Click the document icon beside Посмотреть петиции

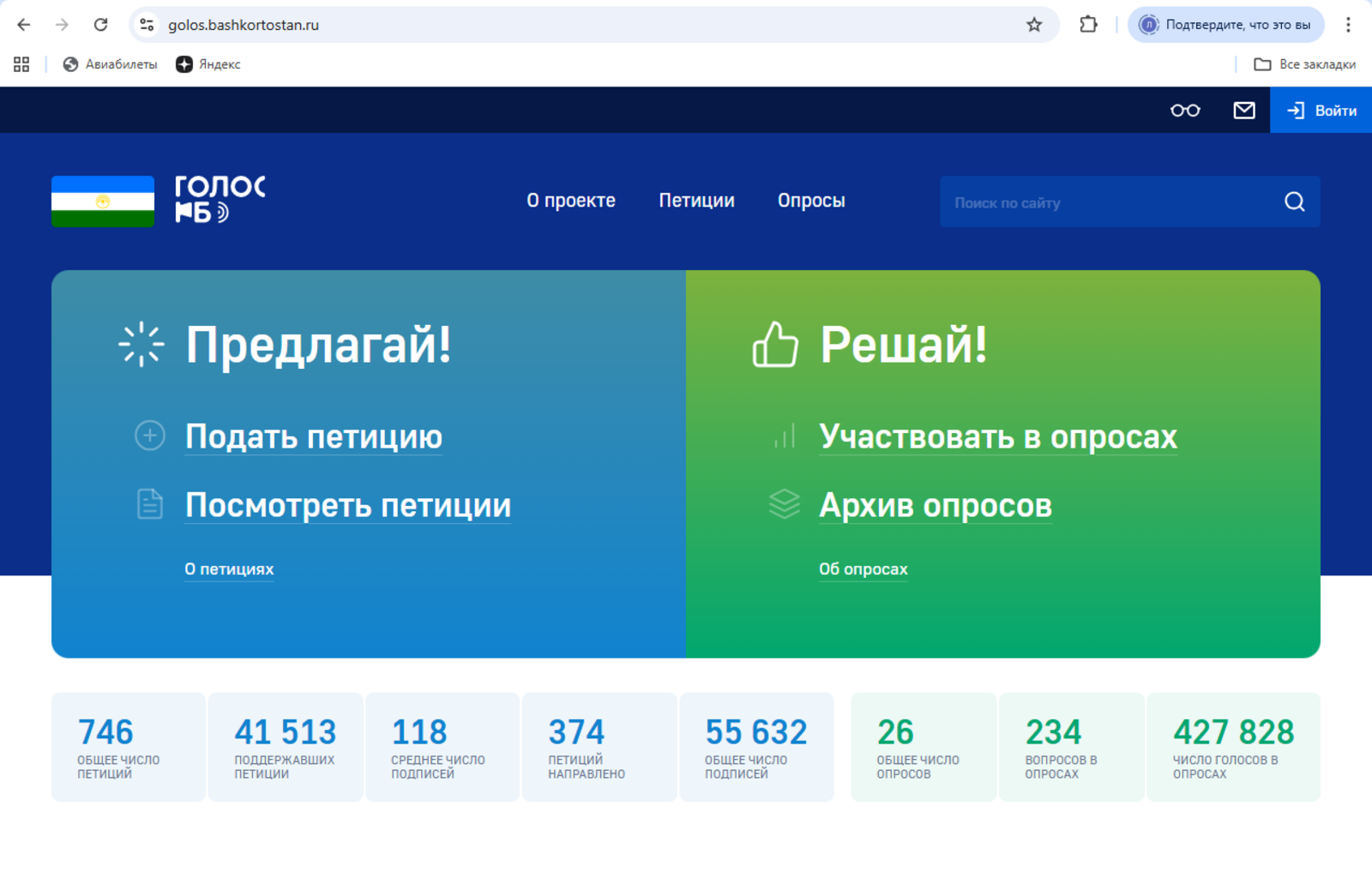point(150,504)
